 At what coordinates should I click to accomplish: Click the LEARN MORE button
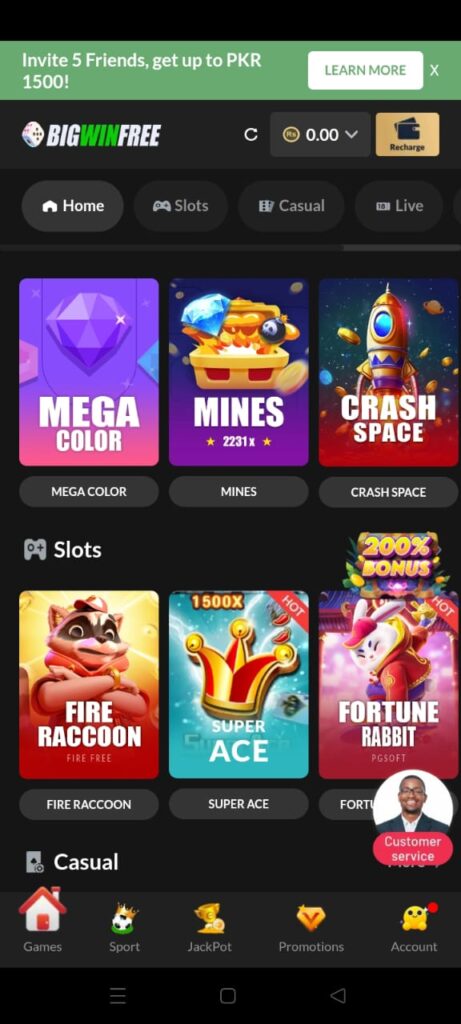(x=365, y=71)
